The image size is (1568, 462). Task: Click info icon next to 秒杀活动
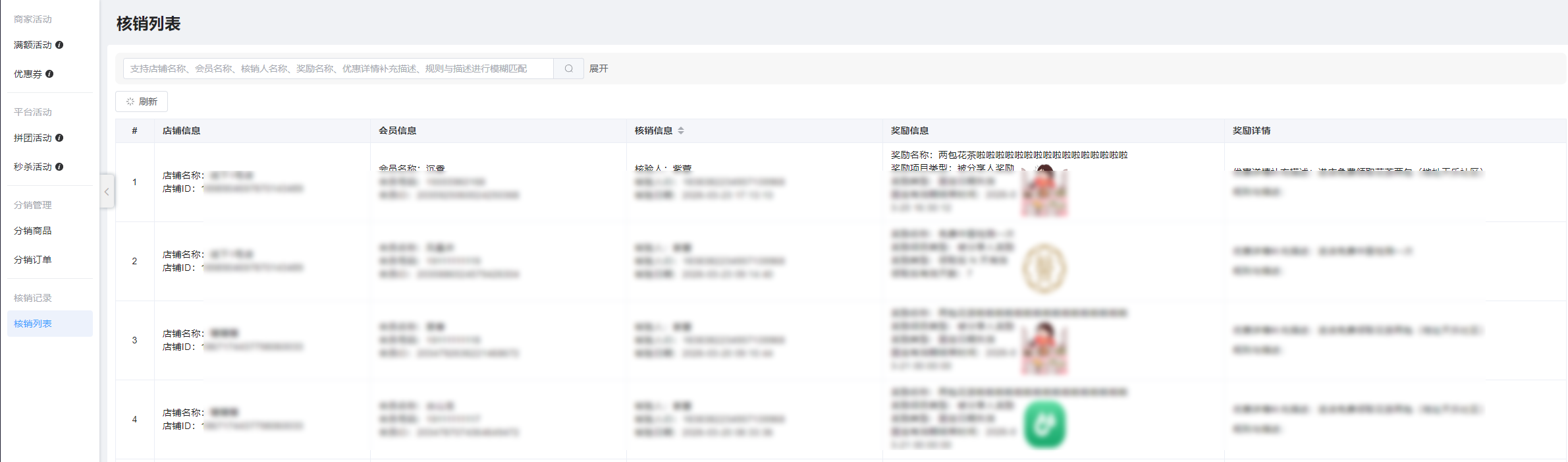pos(59,167)
